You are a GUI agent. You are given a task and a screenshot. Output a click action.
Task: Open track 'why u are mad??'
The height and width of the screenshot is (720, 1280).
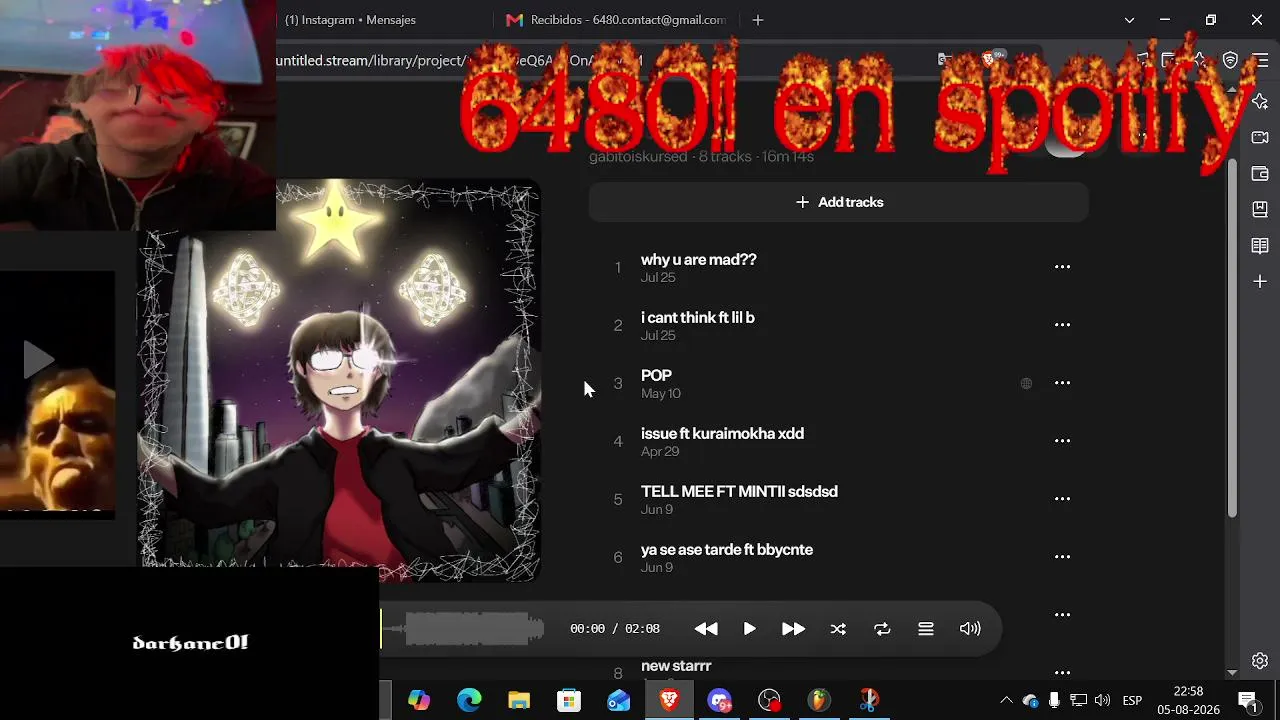(x=698, y=260)
